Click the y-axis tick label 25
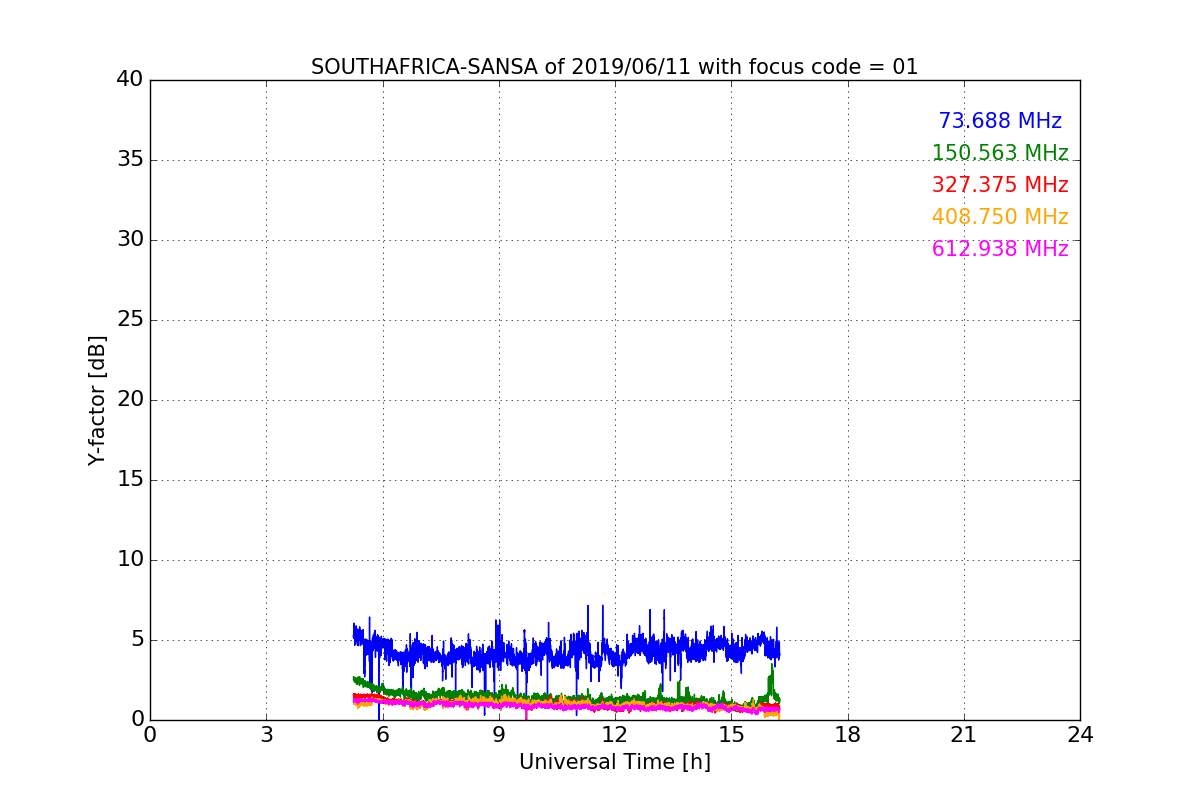Screen dimensions: 1200x800 pyautogui.click(x=130, y=320)
